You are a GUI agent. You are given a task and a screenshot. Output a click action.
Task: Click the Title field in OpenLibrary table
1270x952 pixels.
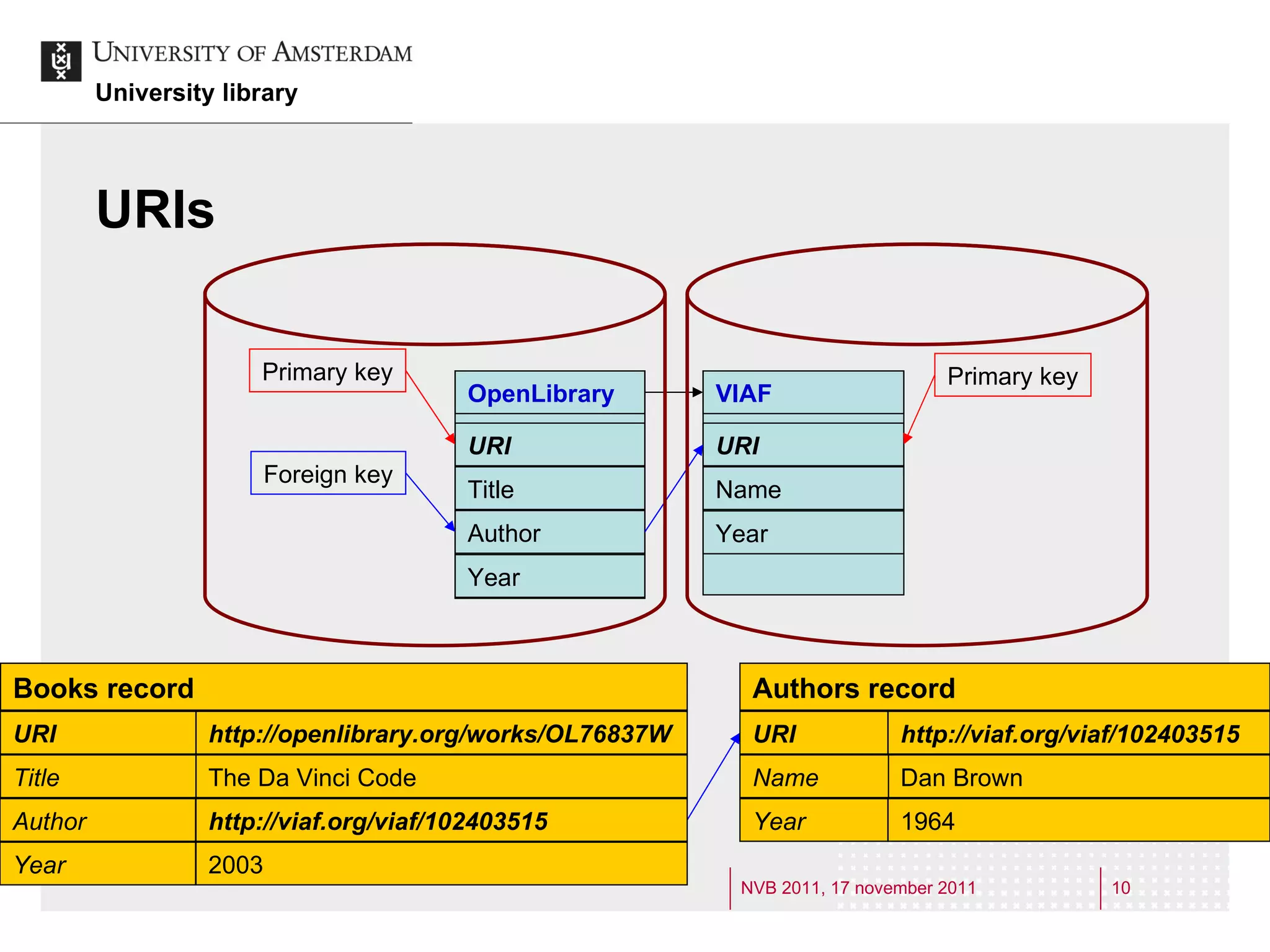coord(549,490)
